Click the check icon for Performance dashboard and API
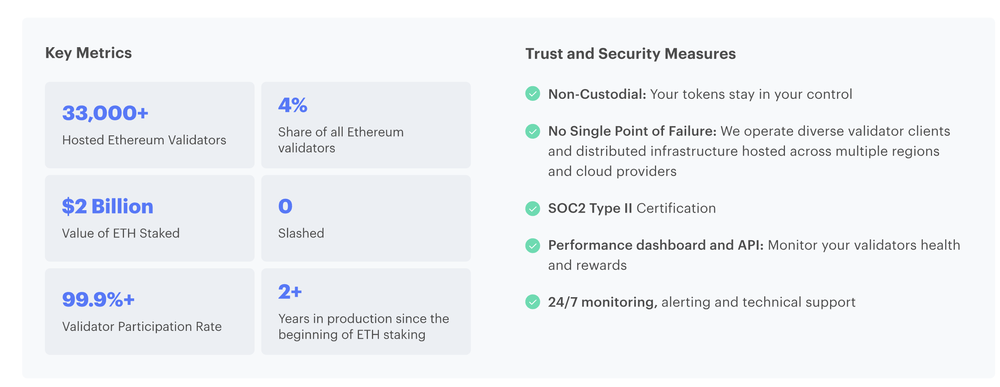The image size is (1000, 387). pos(533,245)
